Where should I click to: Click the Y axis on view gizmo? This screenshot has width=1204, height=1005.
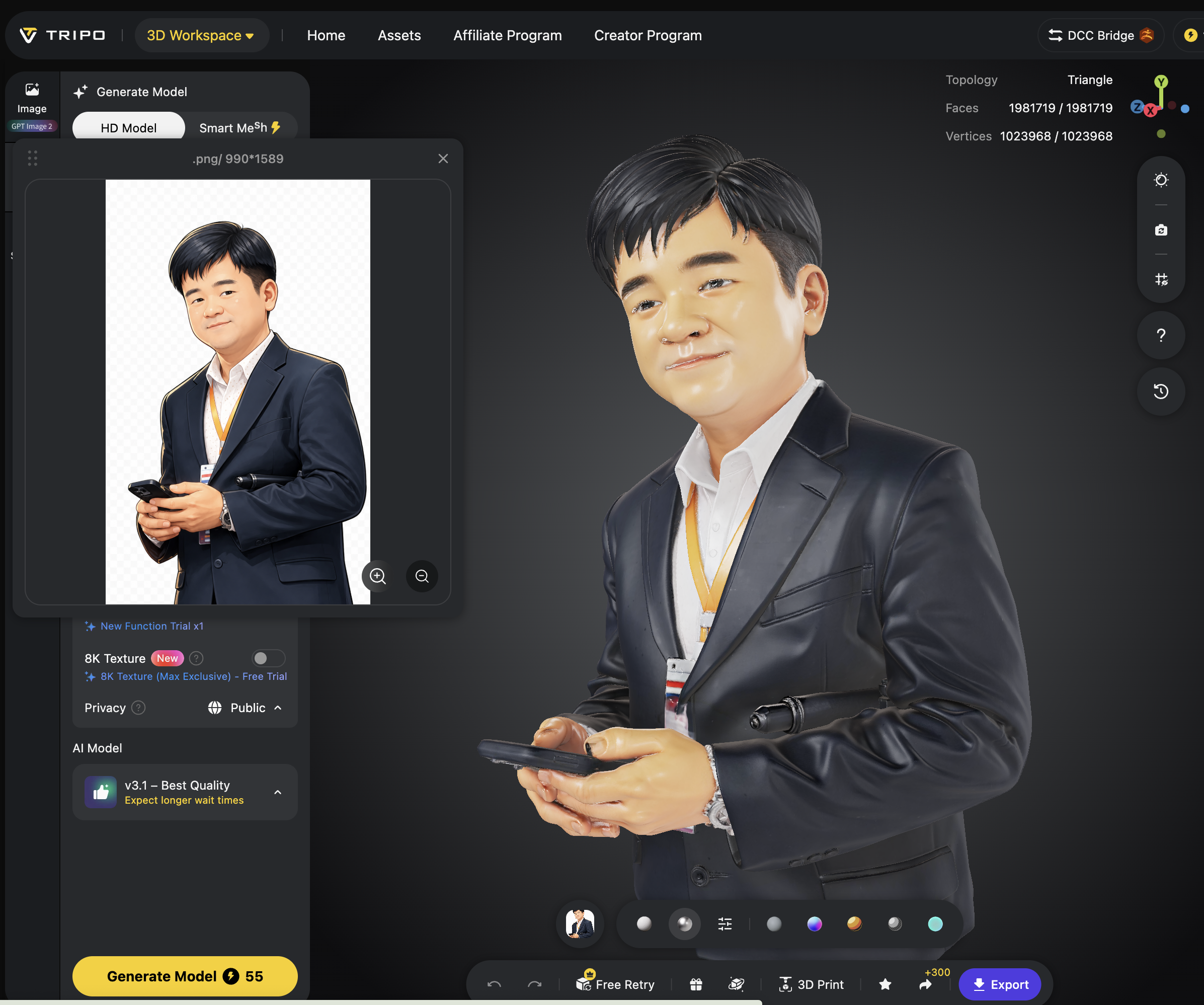click(1161, 82)
